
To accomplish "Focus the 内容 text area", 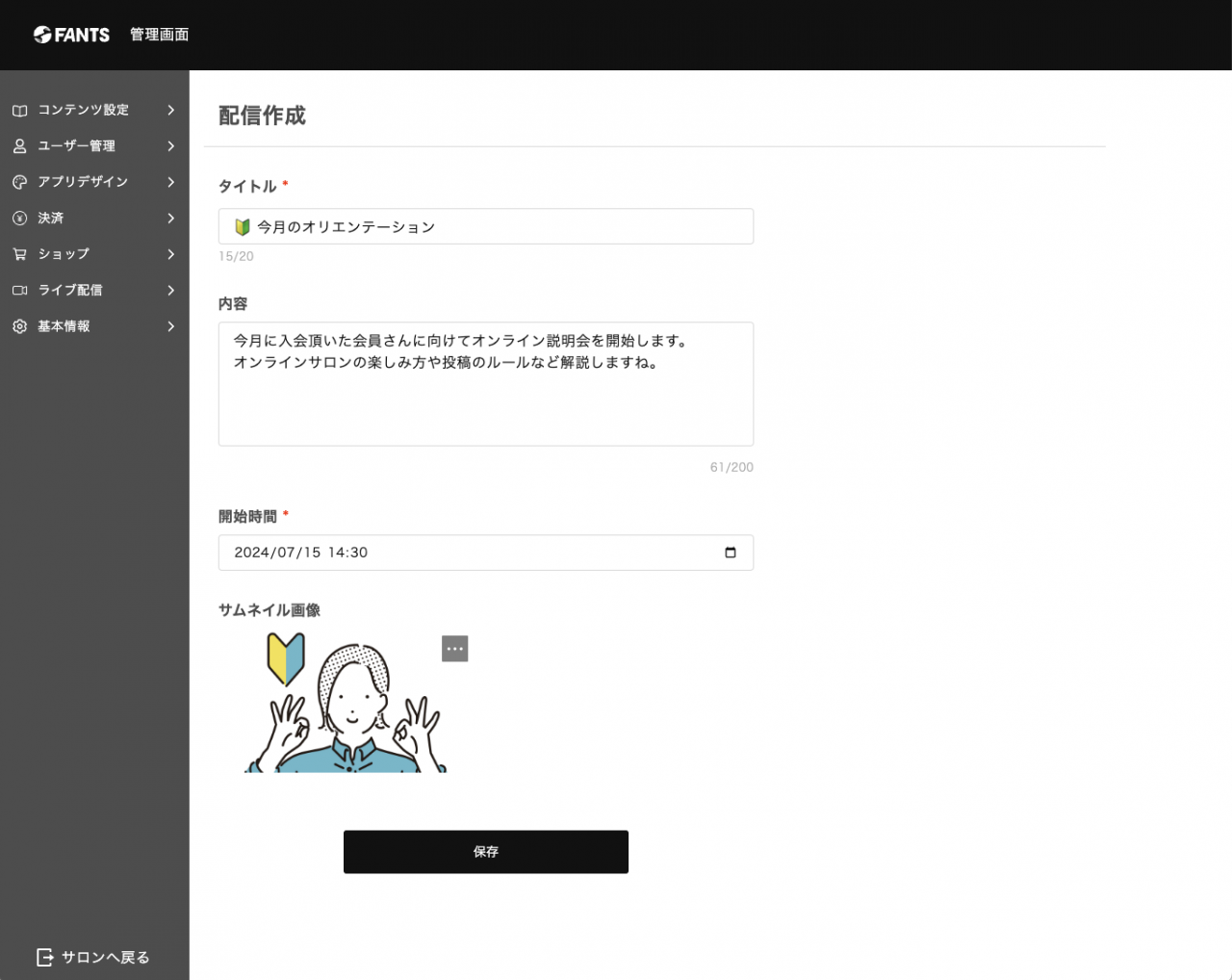I will [x=486, y=384].
